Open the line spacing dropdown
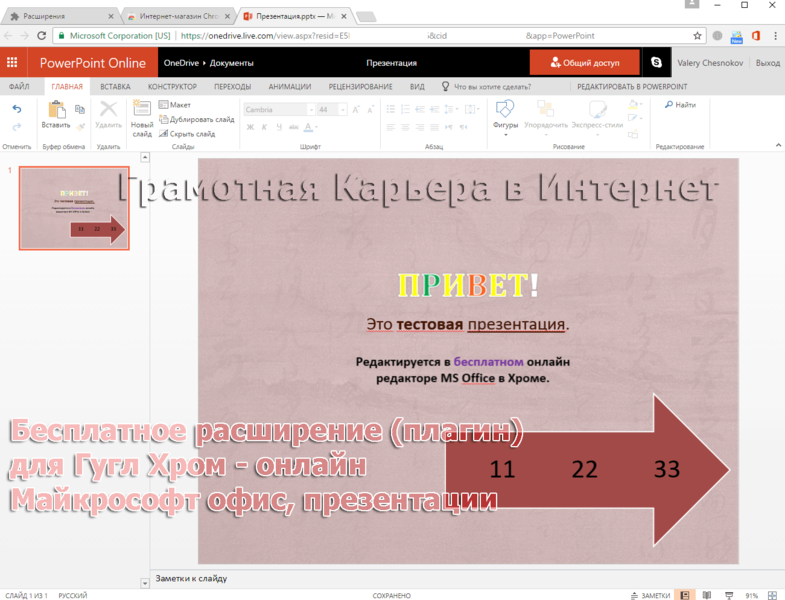Viewport: 785px width, 600px height. pos(451,109)
